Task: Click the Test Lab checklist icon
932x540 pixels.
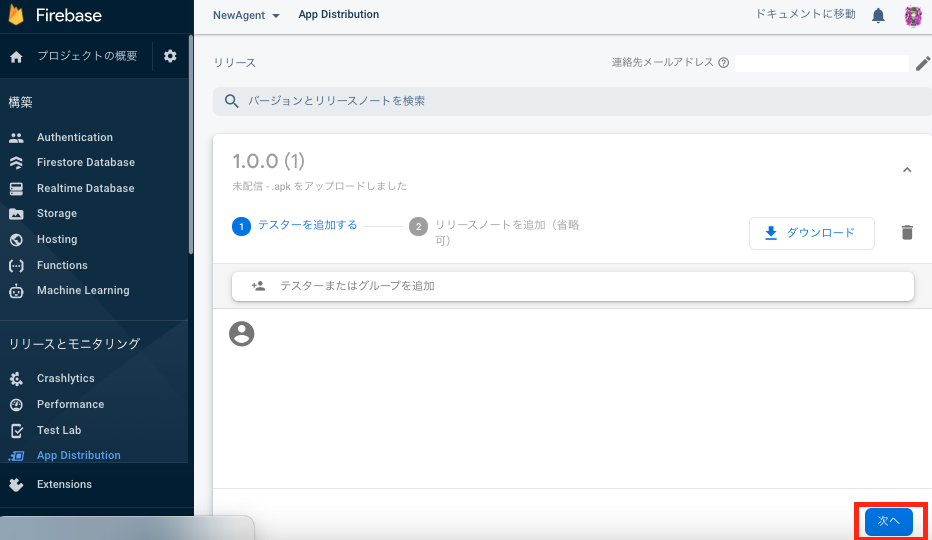Action: click(16, 431)
